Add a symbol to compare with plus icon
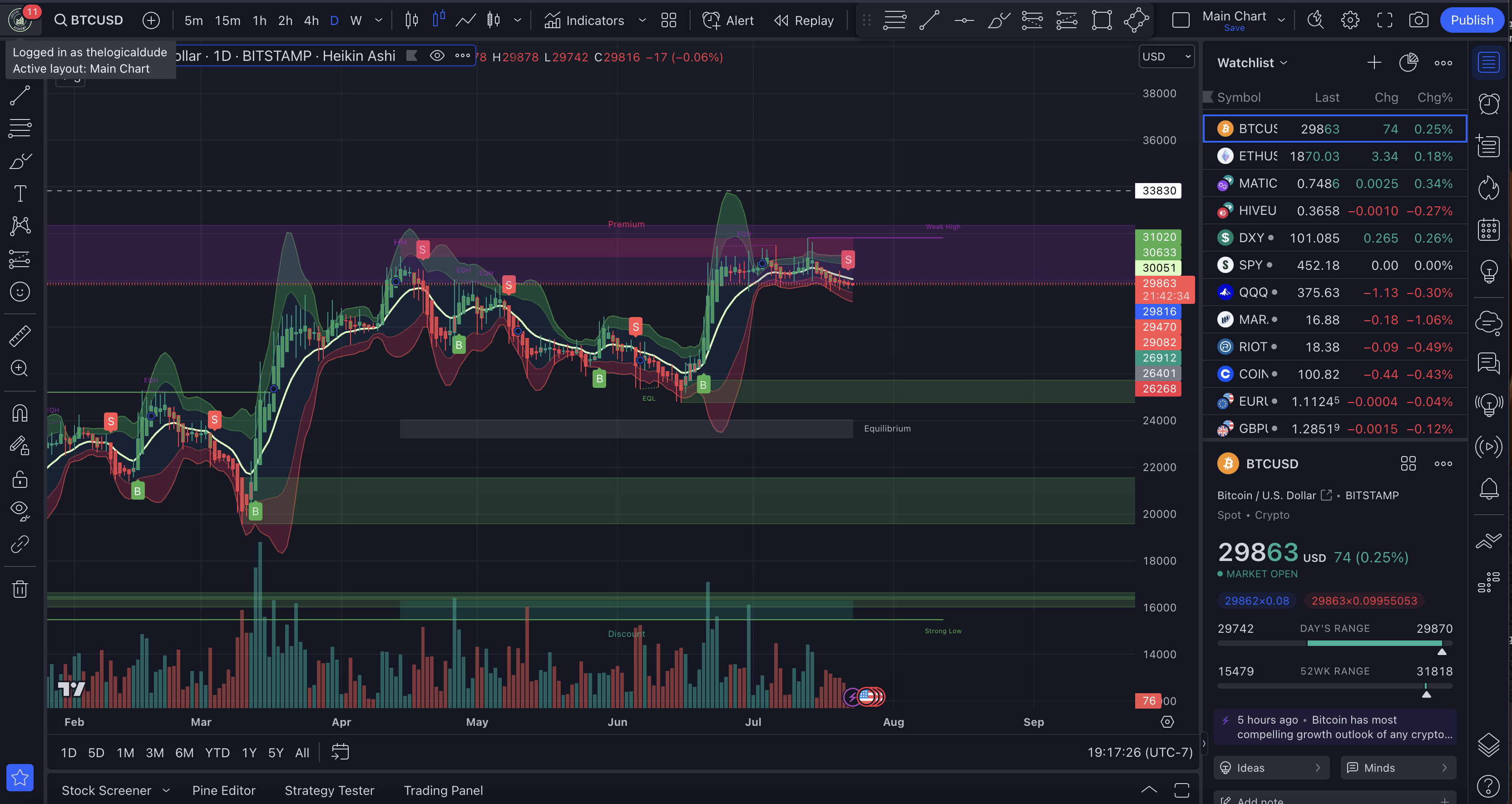The width and height of the screenshot is (1512, 804). (x=151, y=20)
